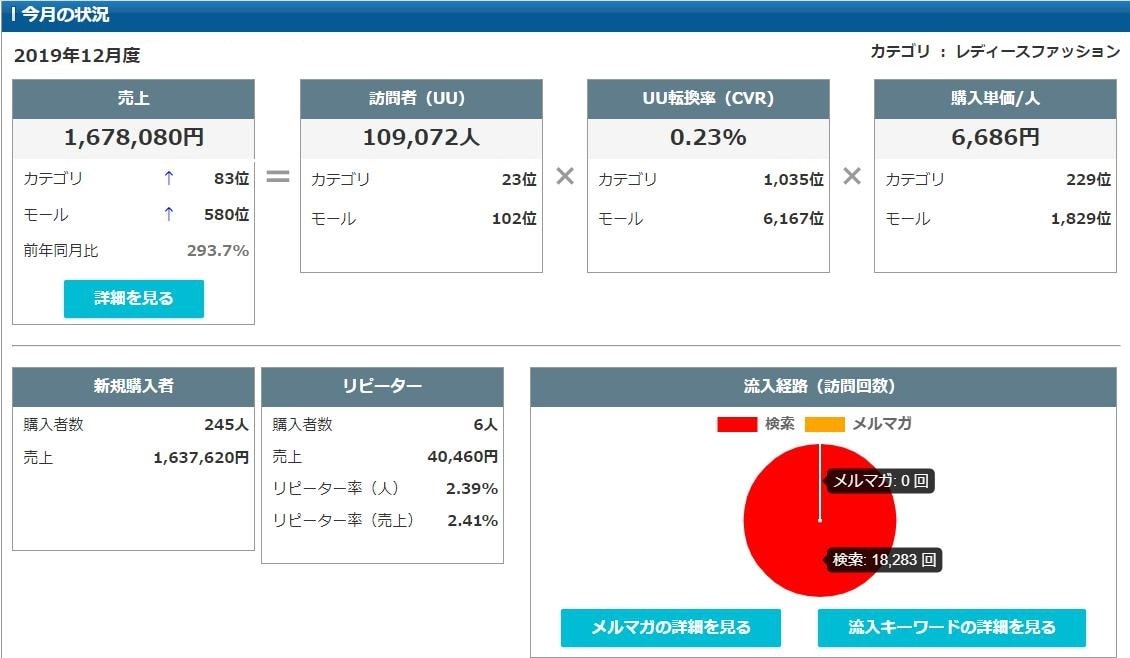
Task: Click unit price category rank 229位
Action: coord(1088,179)
